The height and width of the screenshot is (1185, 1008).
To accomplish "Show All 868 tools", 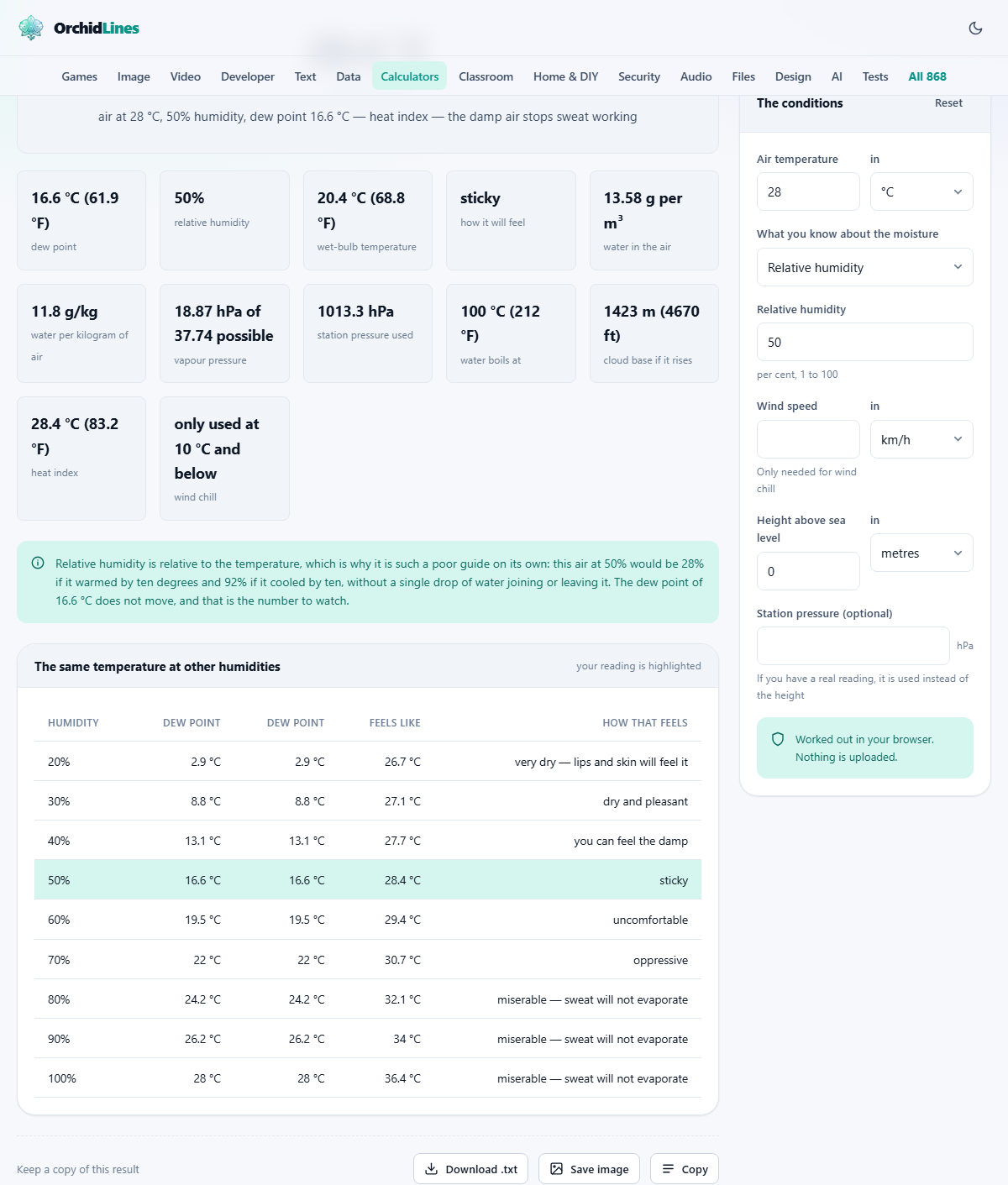I will [x=927, y=76].
